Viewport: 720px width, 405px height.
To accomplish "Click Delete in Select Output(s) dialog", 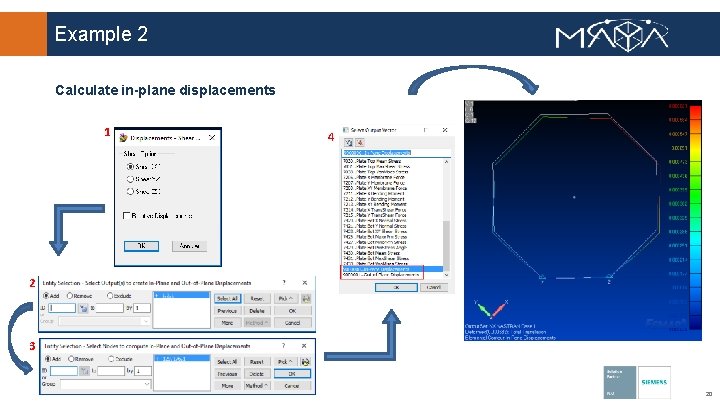I will [257, 311].
